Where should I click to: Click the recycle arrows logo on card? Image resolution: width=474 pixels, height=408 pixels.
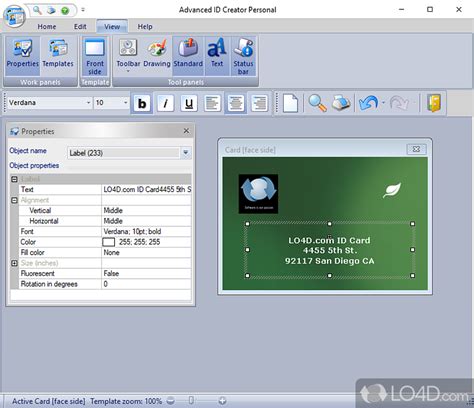click(x=258, y=194)
